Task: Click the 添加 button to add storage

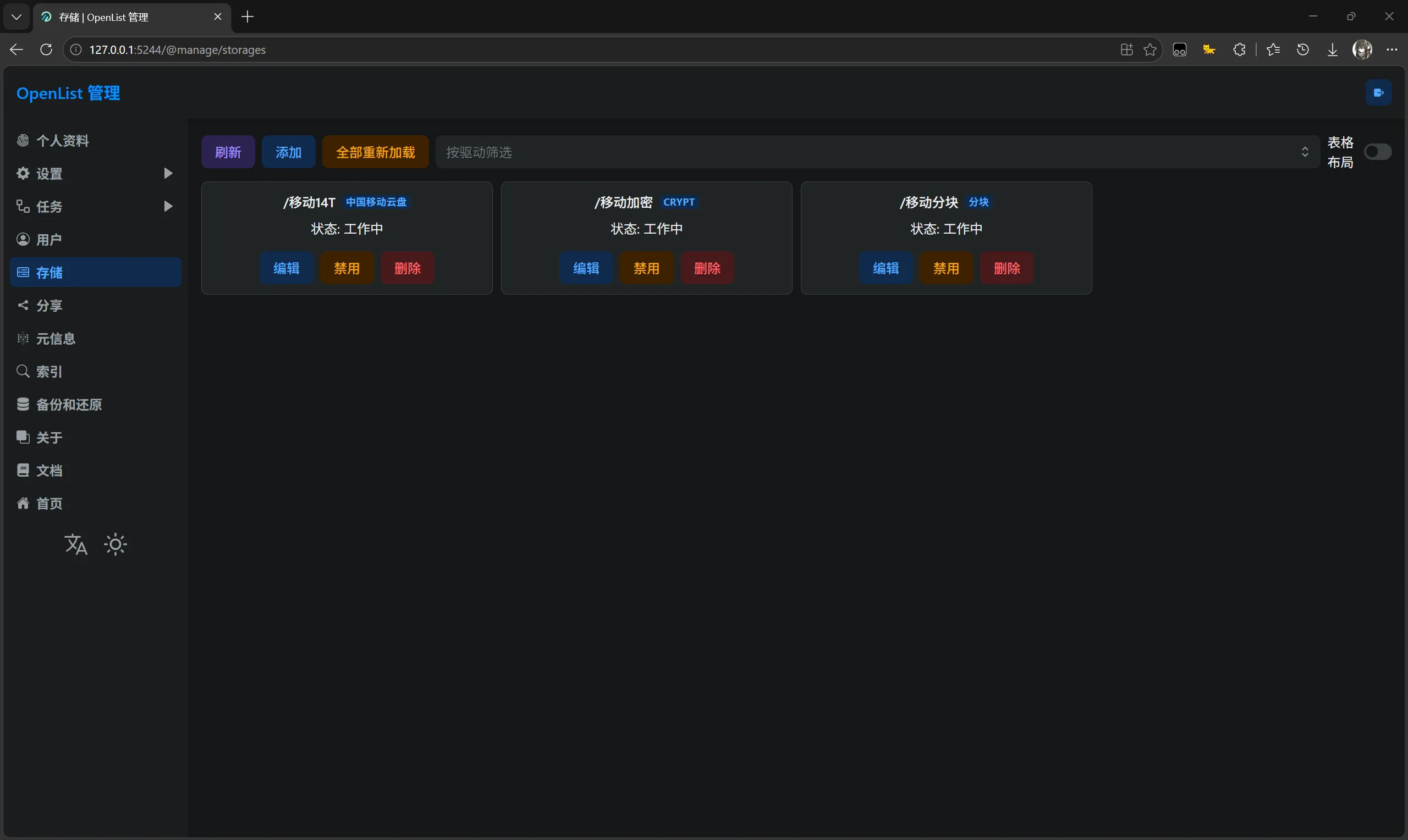Action: (289, 152)
